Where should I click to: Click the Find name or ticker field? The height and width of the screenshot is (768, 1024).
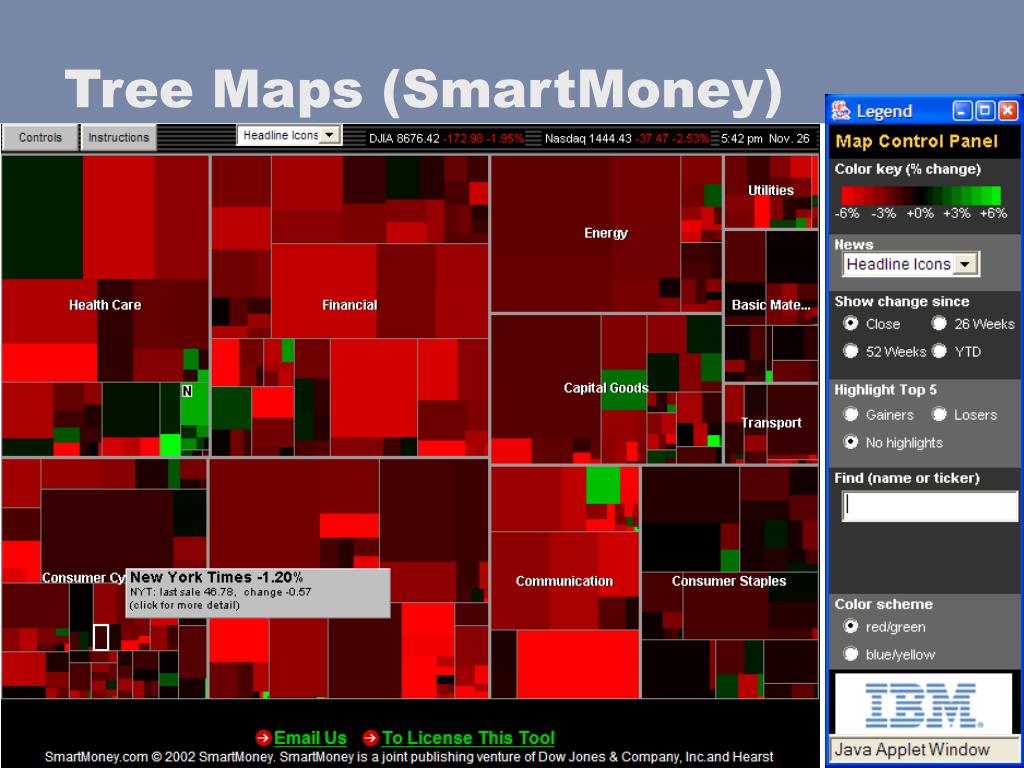tap(930, 506)
